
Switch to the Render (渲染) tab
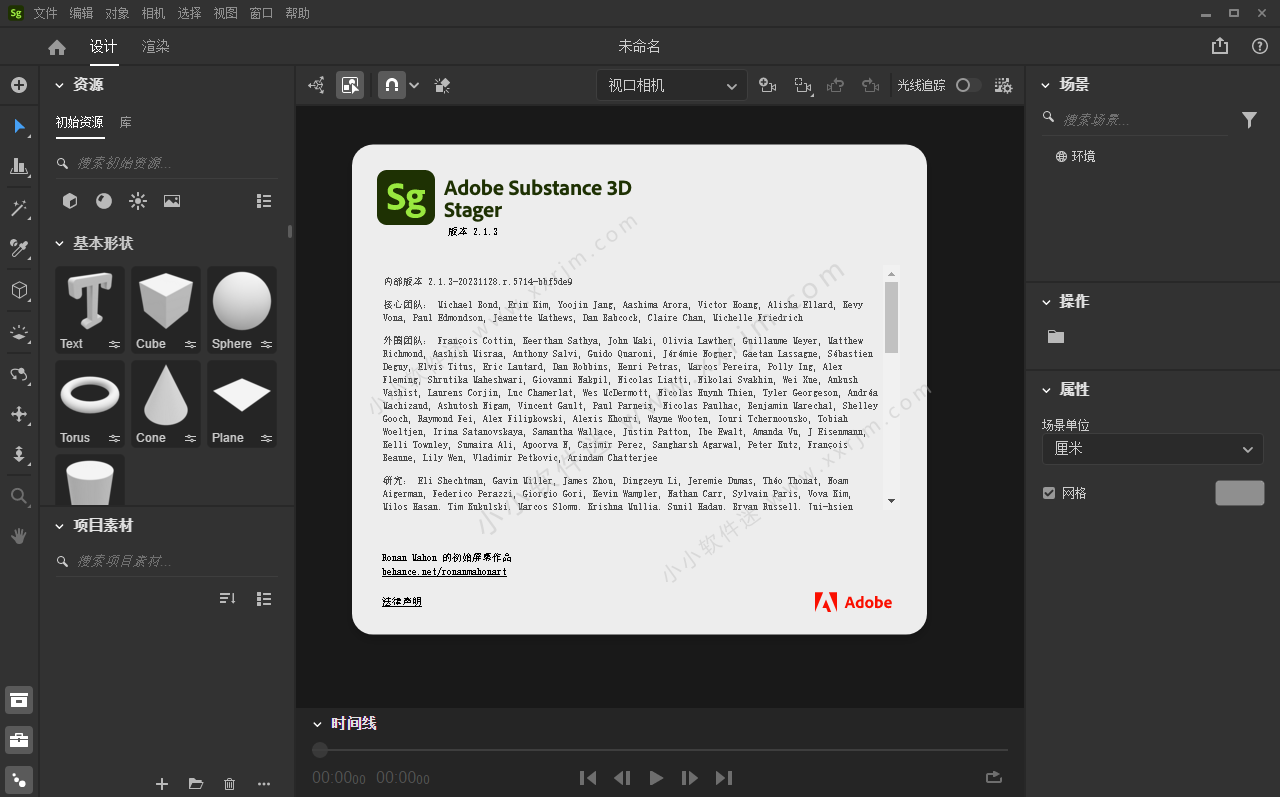(155, 47)
